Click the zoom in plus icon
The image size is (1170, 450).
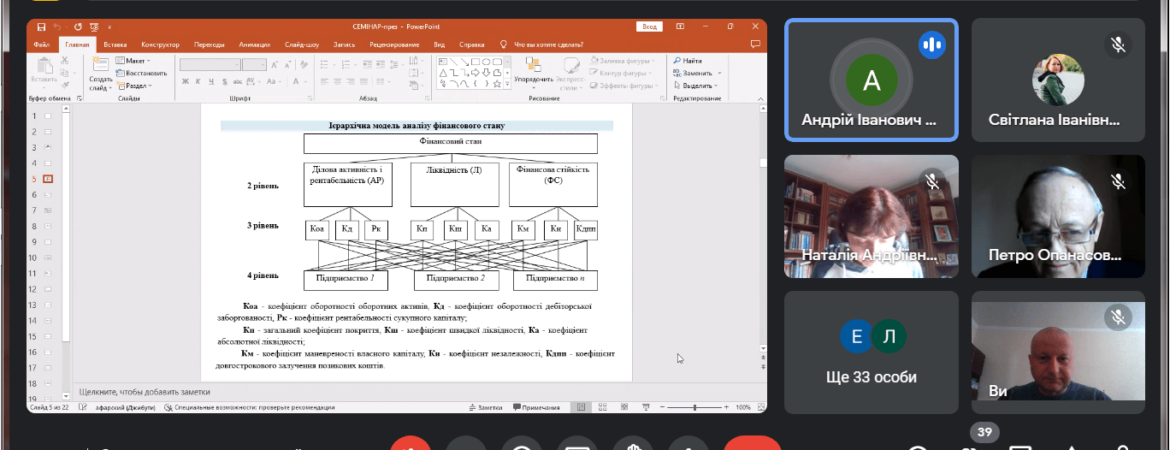coord(727,407)
